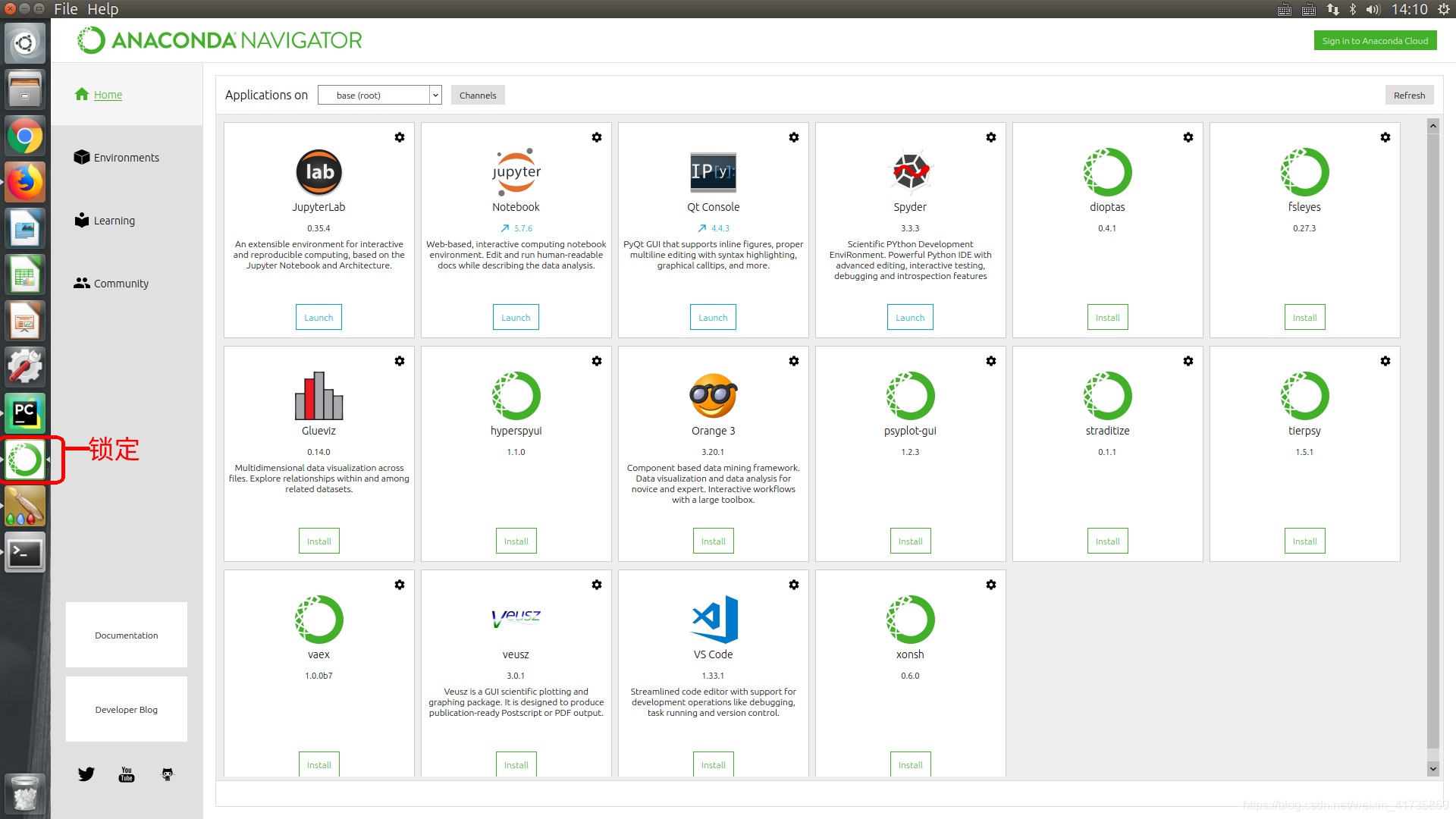Open Firefox from the dock

[x=25, y=183]
